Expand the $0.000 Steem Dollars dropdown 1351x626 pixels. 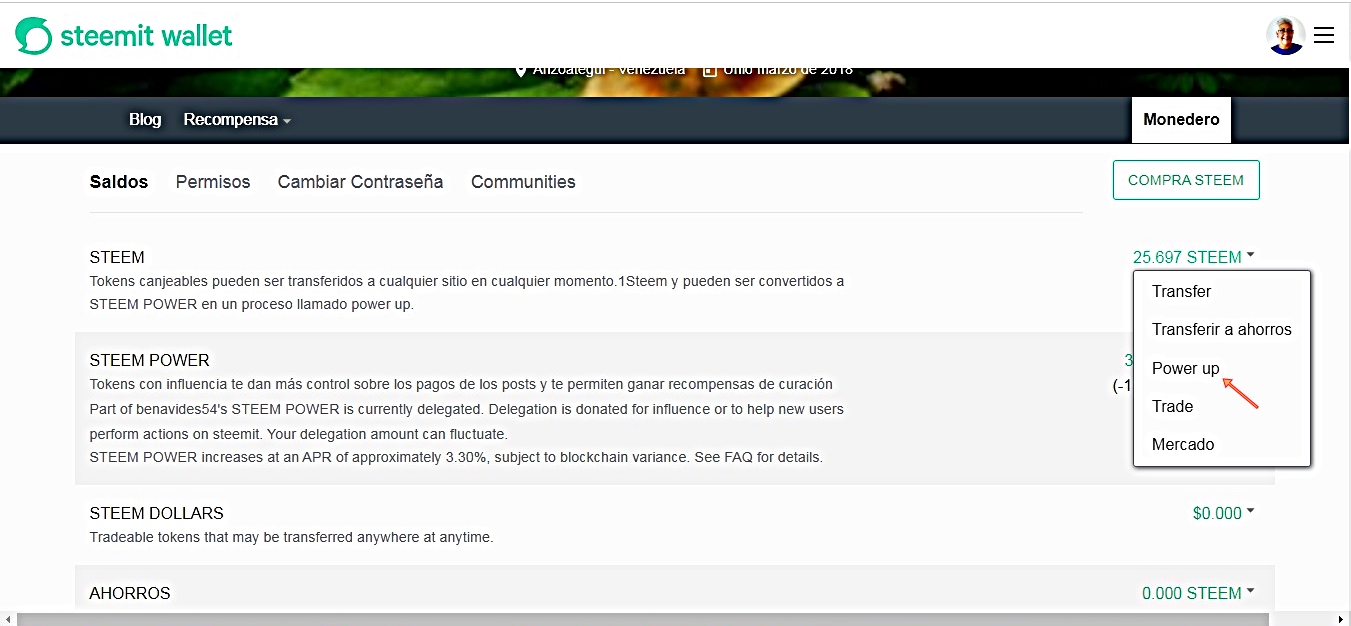click(1223, 513)
